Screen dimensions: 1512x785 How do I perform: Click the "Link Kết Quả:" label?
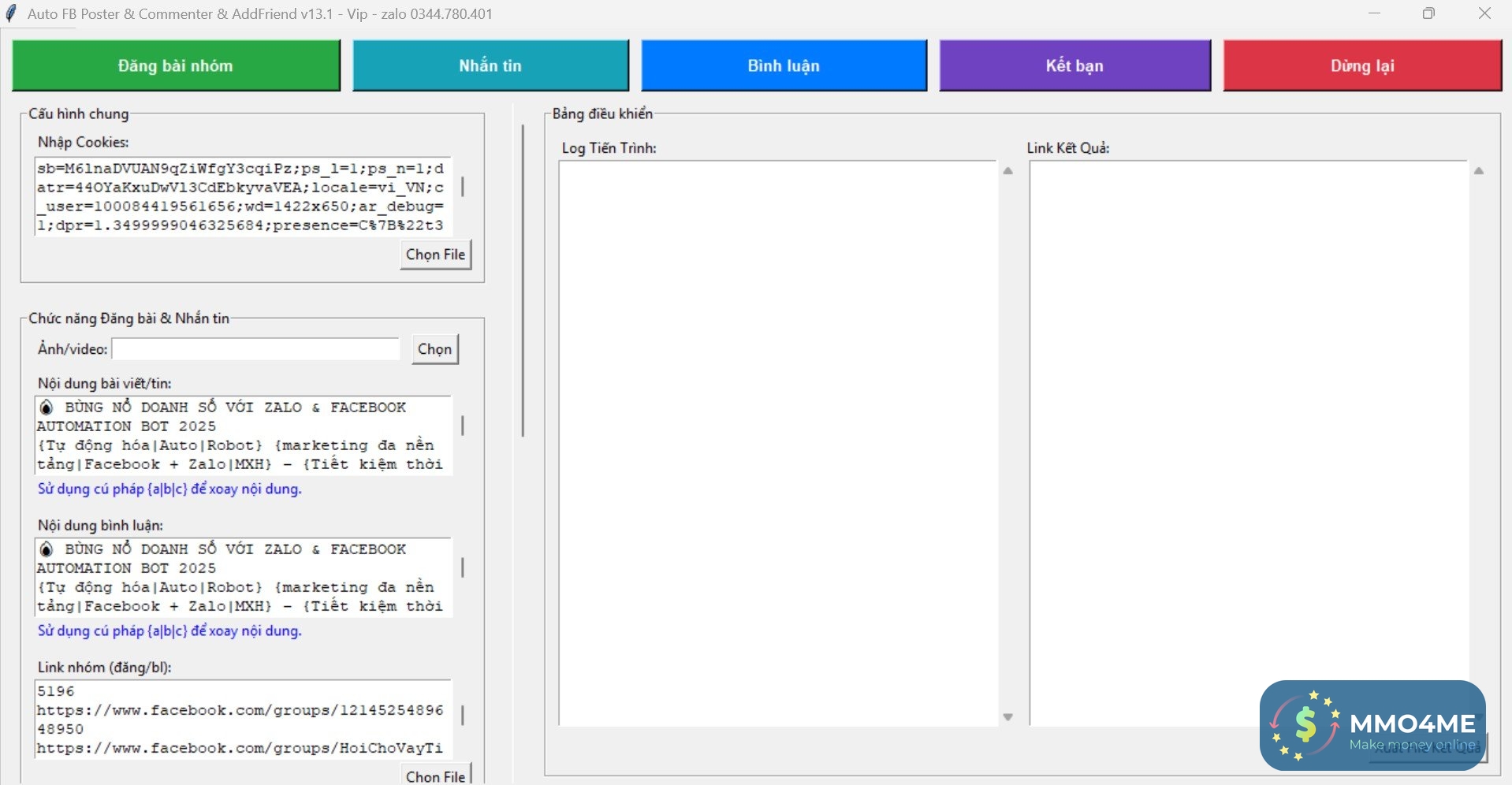click(1068, 147)
